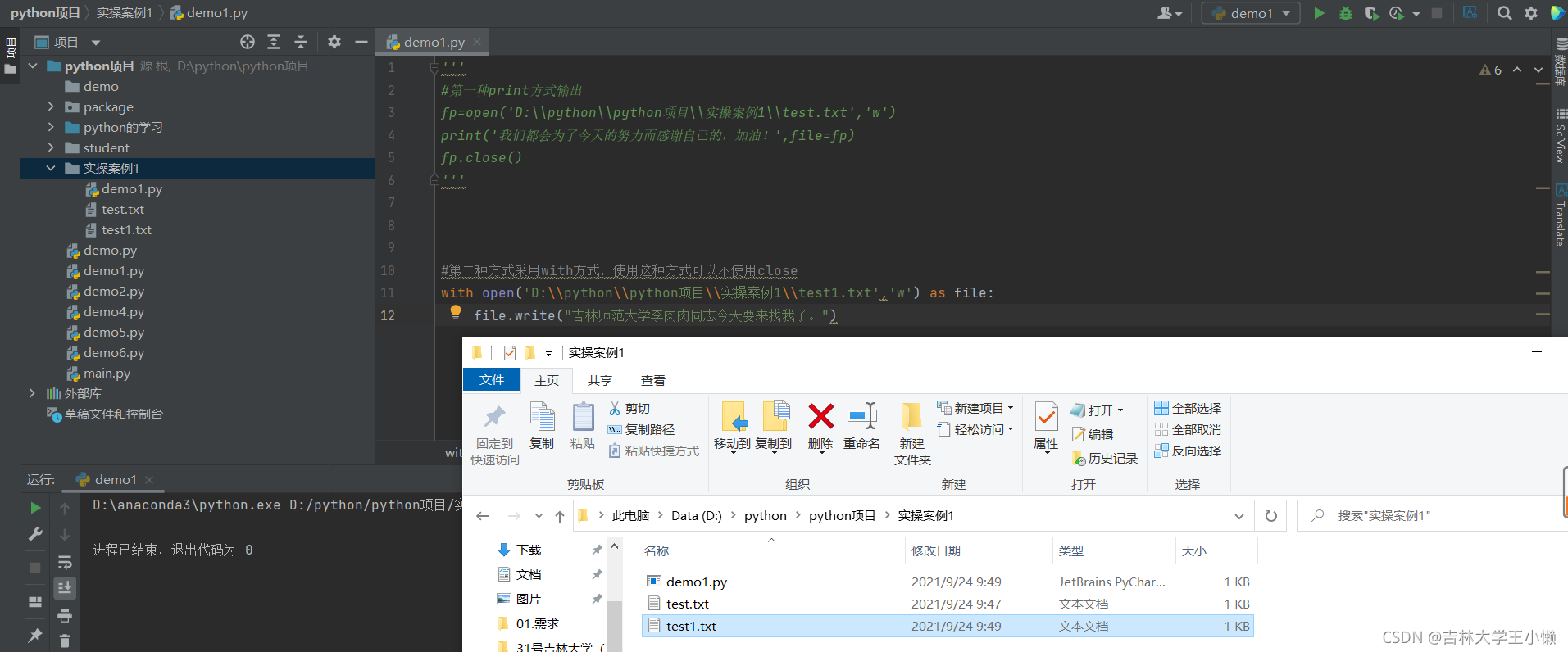Click Rename (重命名) in Explorer ribbon

coord(861,426)
